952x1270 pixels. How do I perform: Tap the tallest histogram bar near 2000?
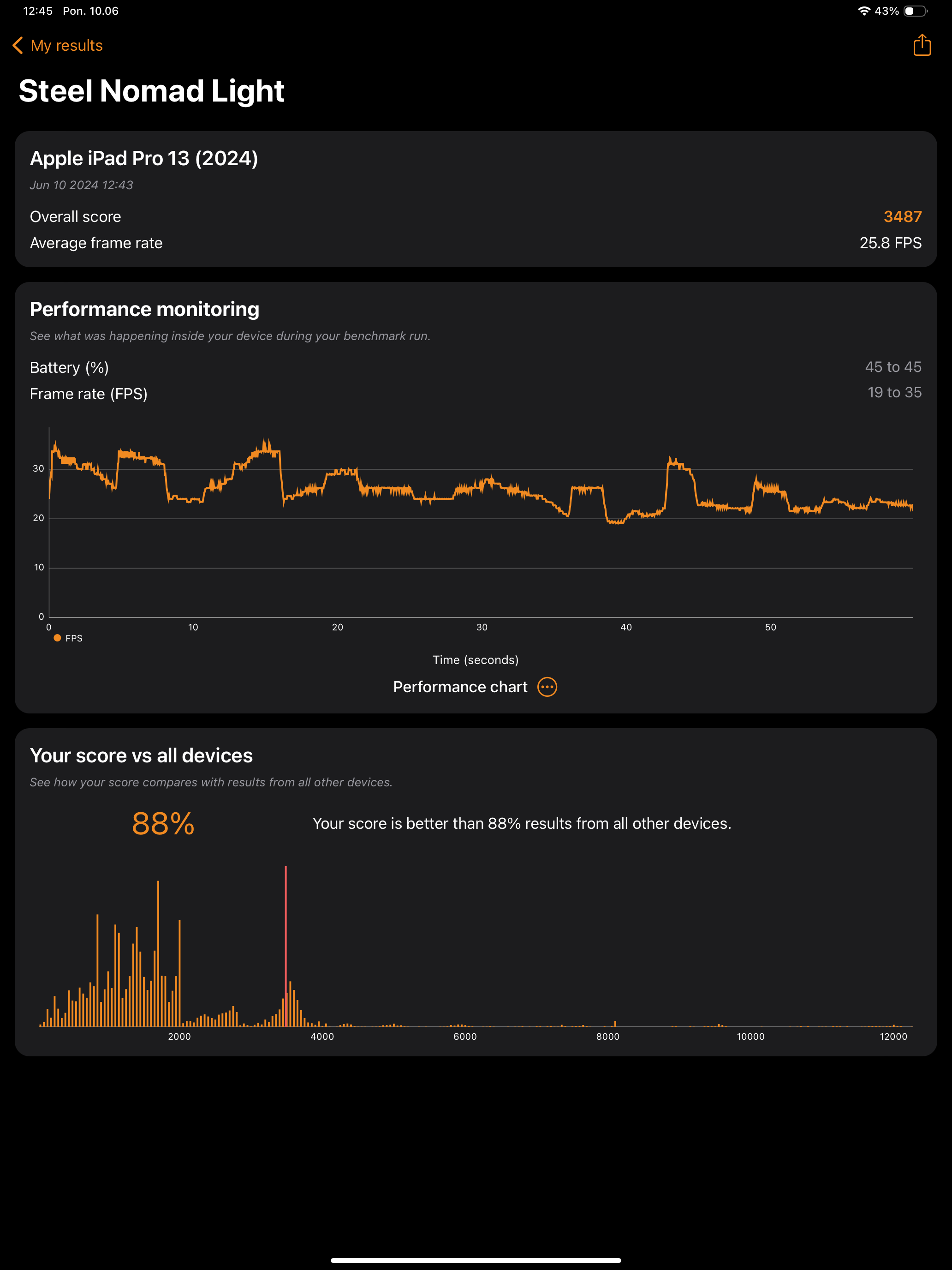pos(158,953)
